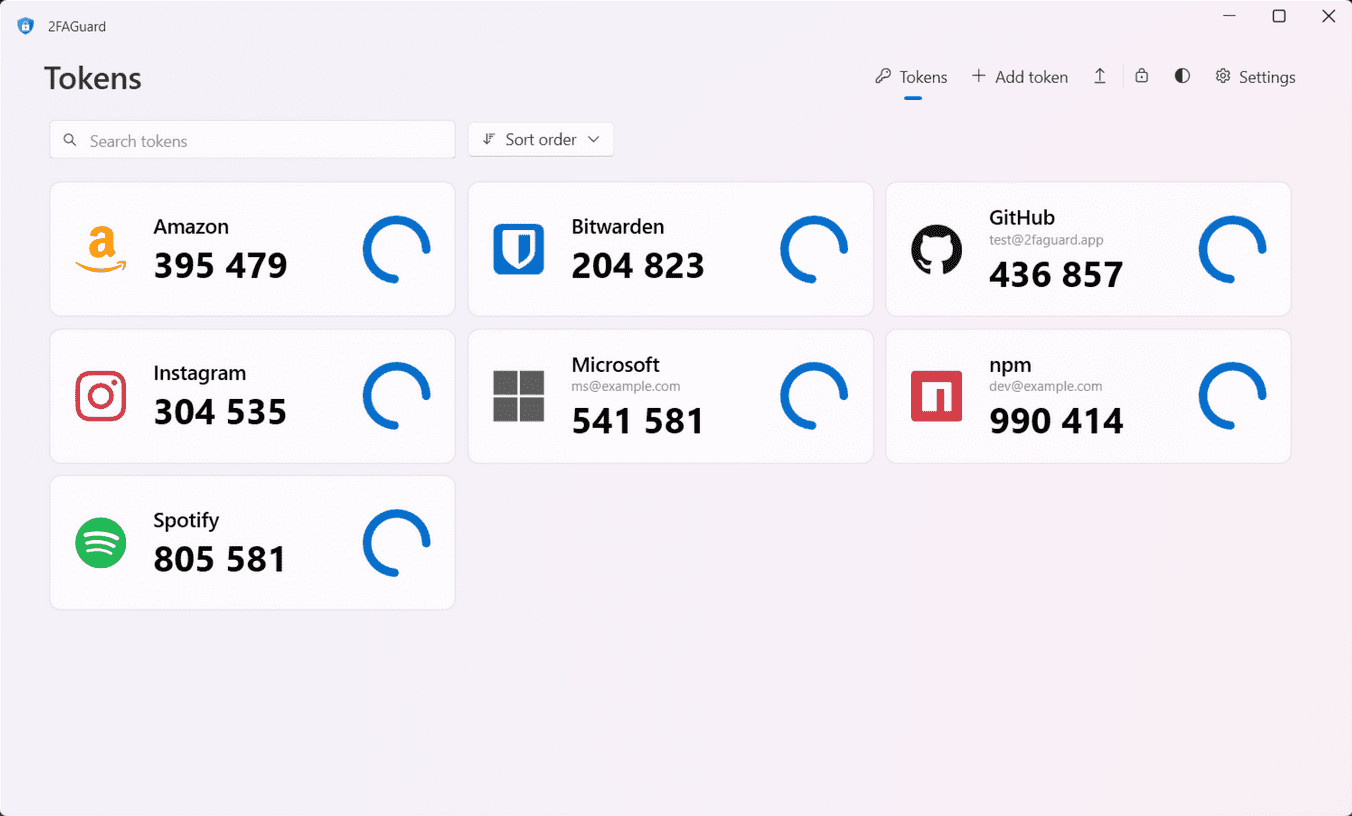The height and width of the screenshot is (816, 1352).
Task: Click the Amazon countdown progress ring
Action: click(397, 249)
